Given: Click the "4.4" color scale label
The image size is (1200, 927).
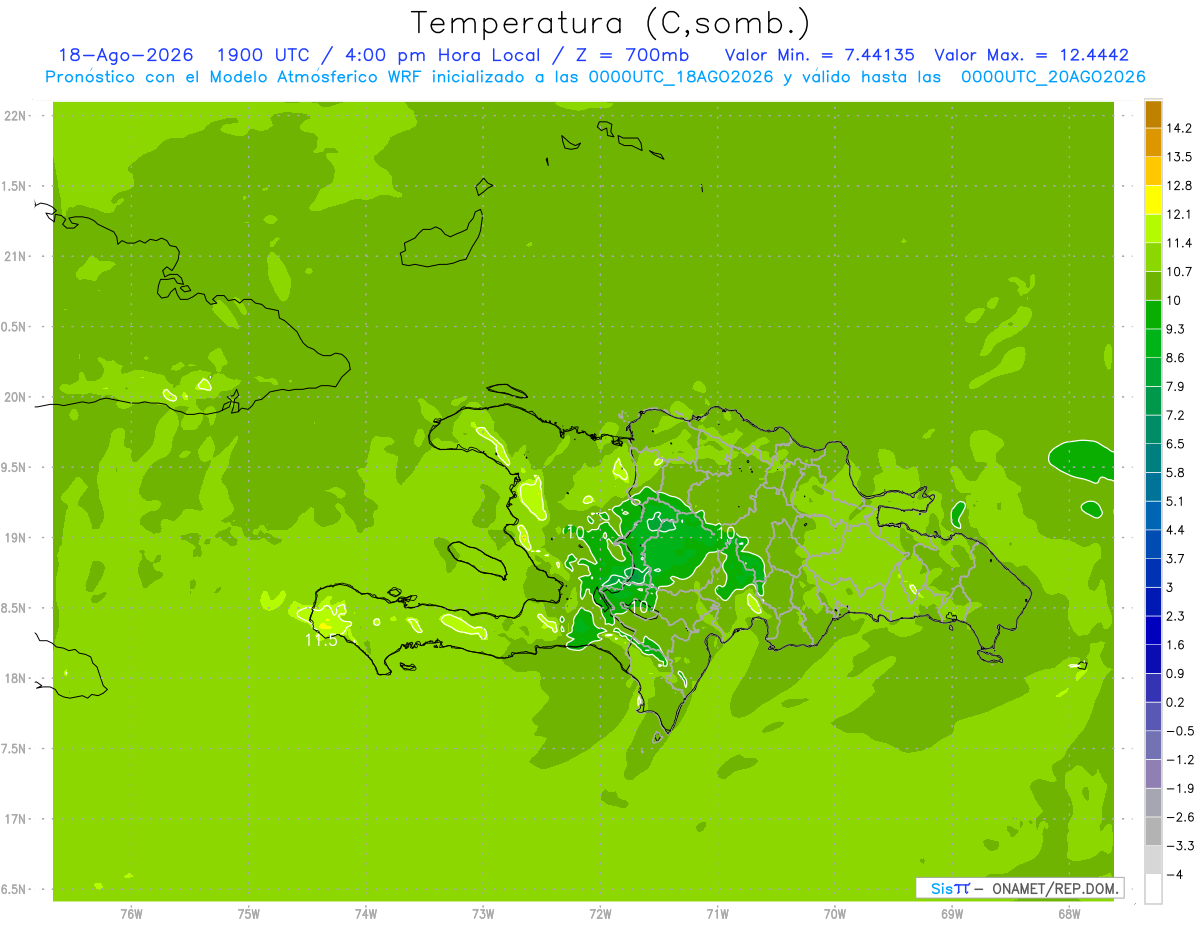Looking at the screenshot, I should (x=1177, y=530).
